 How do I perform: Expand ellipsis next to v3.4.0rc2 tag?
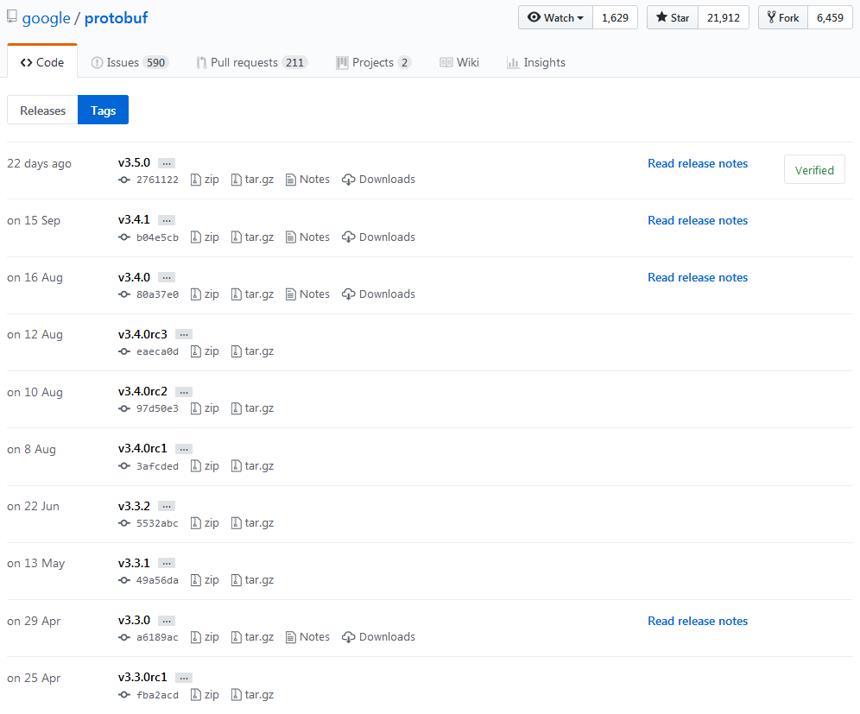point(184,392)
